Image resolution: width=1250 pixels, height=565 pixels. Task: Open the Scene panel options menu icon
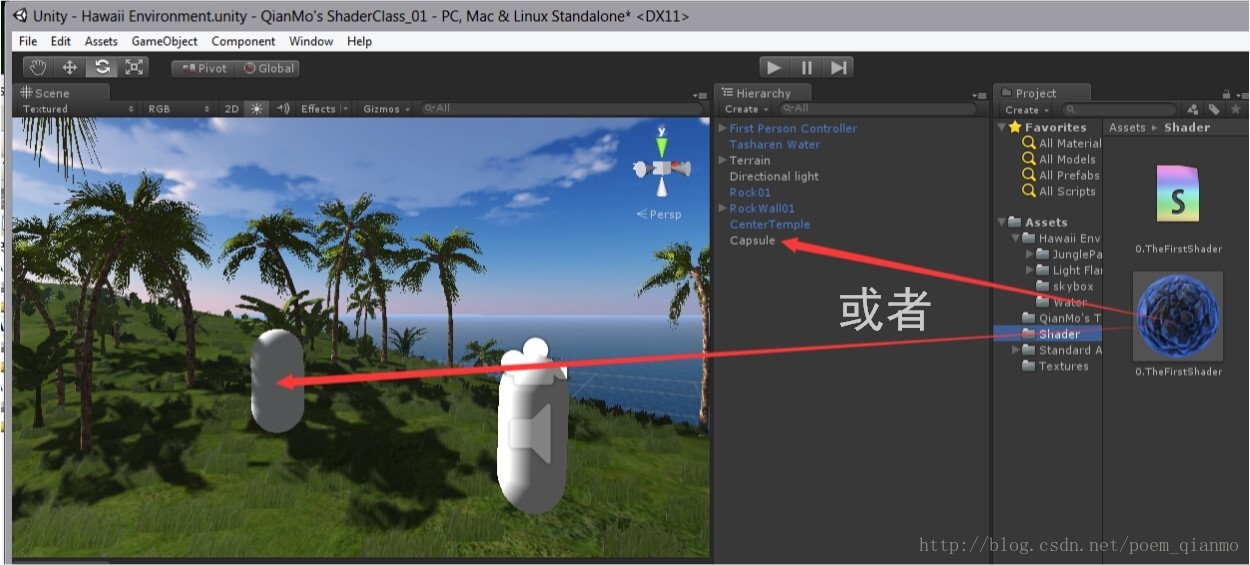(x=699, y=95)
